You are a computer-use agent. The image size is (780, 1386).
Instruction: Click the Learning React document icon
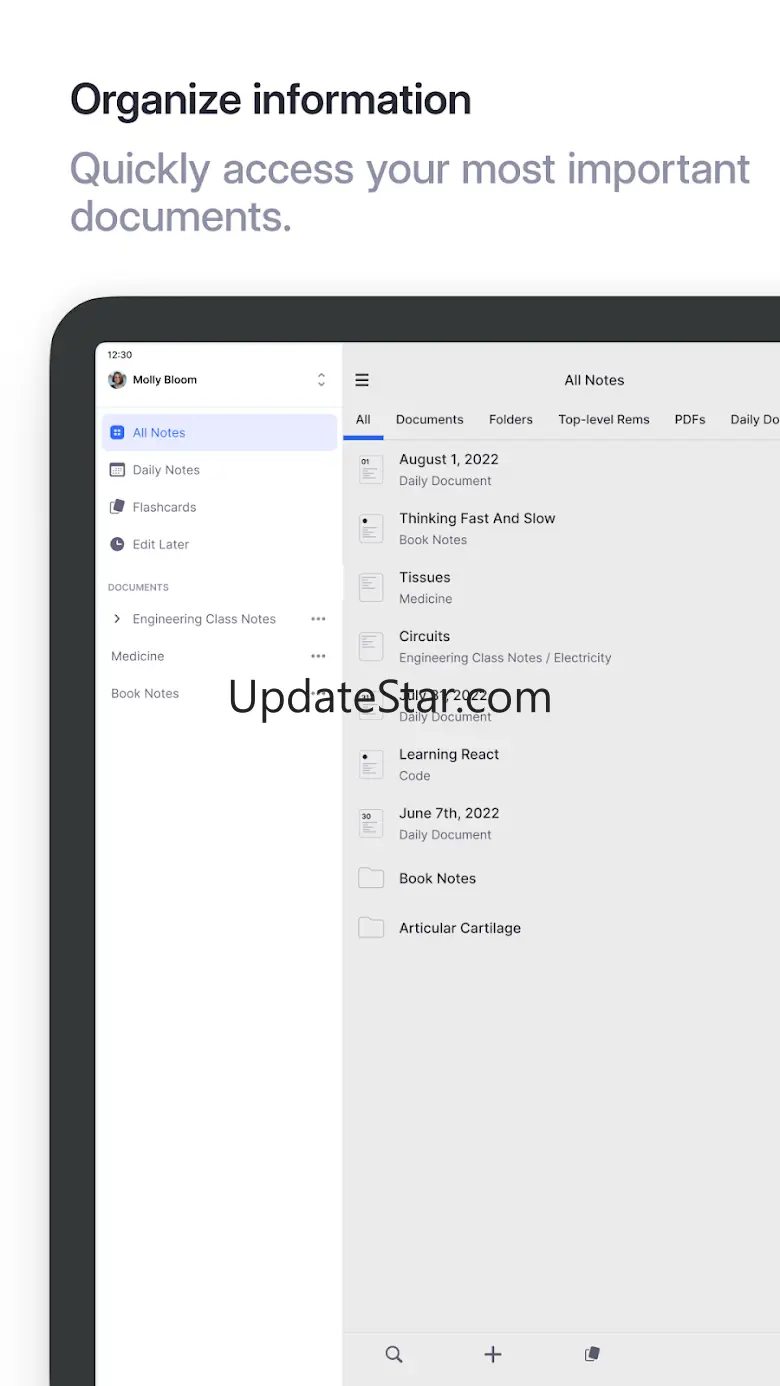pos(371,764)
